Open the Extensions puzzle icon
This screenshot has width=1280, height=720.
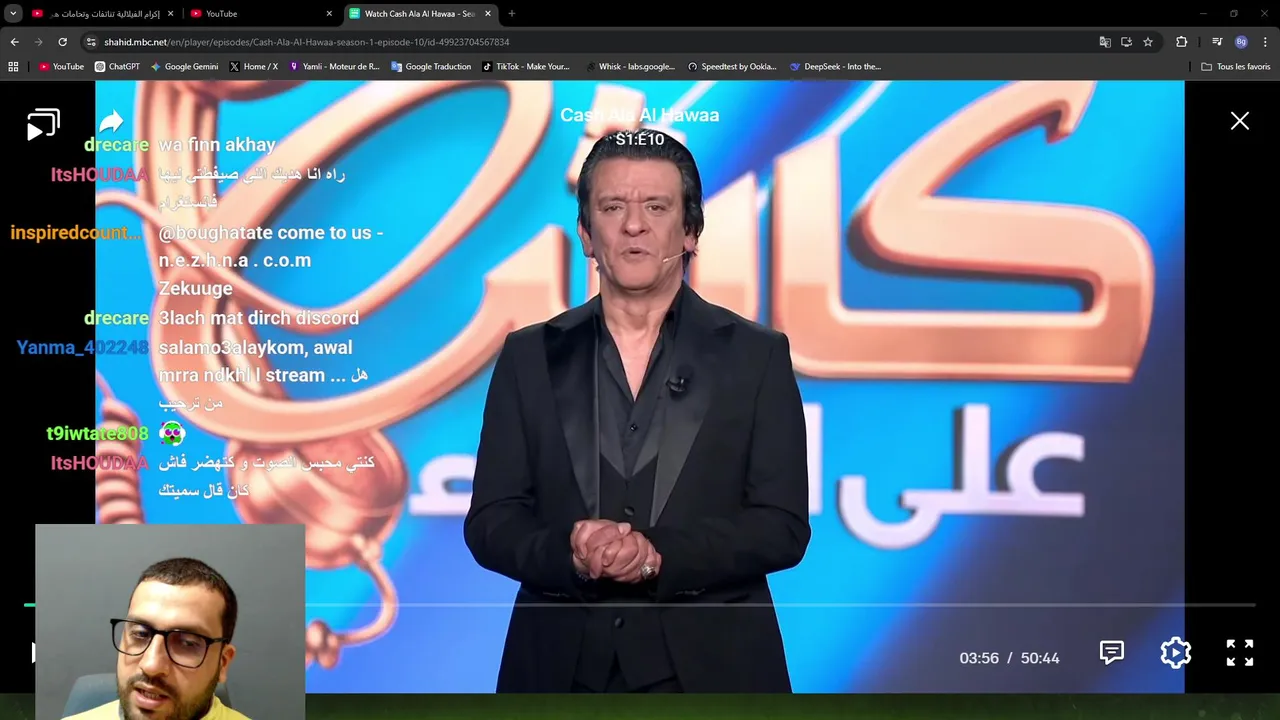[1182, 42]
